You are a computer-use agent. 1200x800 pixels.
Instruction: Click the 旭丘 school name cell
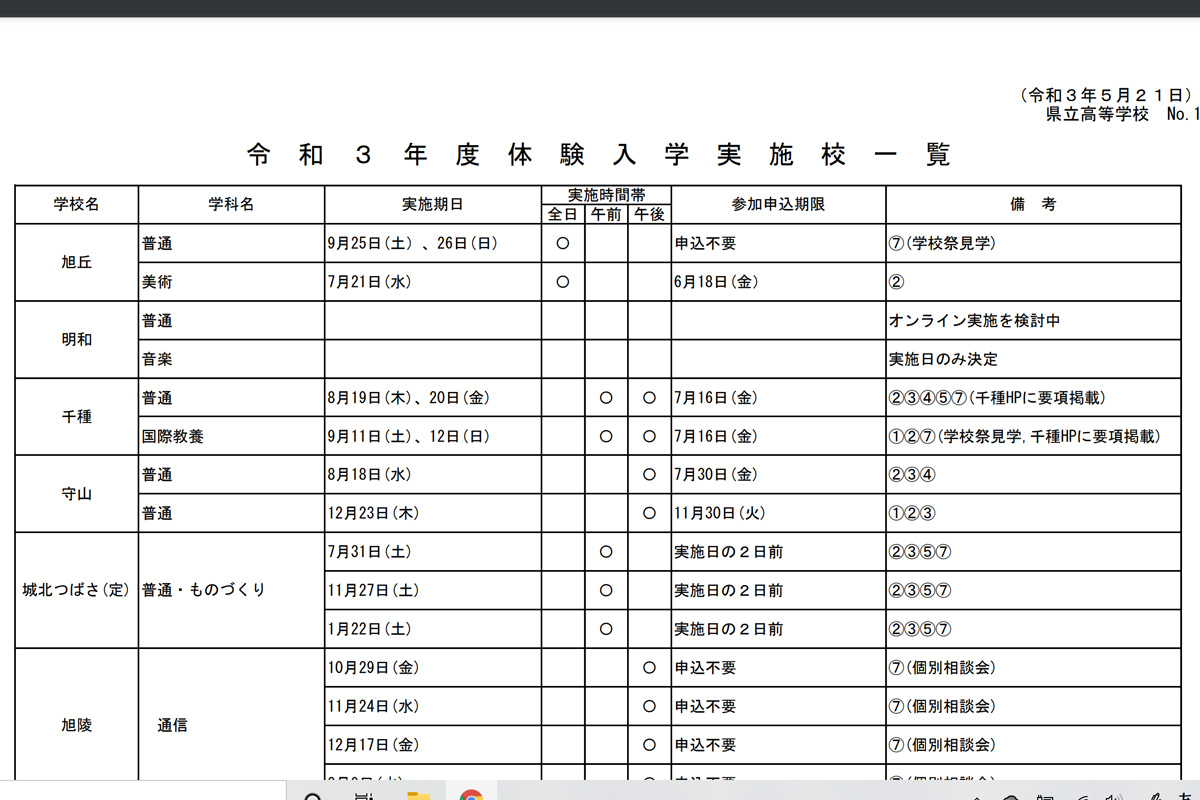pos(77,262)
